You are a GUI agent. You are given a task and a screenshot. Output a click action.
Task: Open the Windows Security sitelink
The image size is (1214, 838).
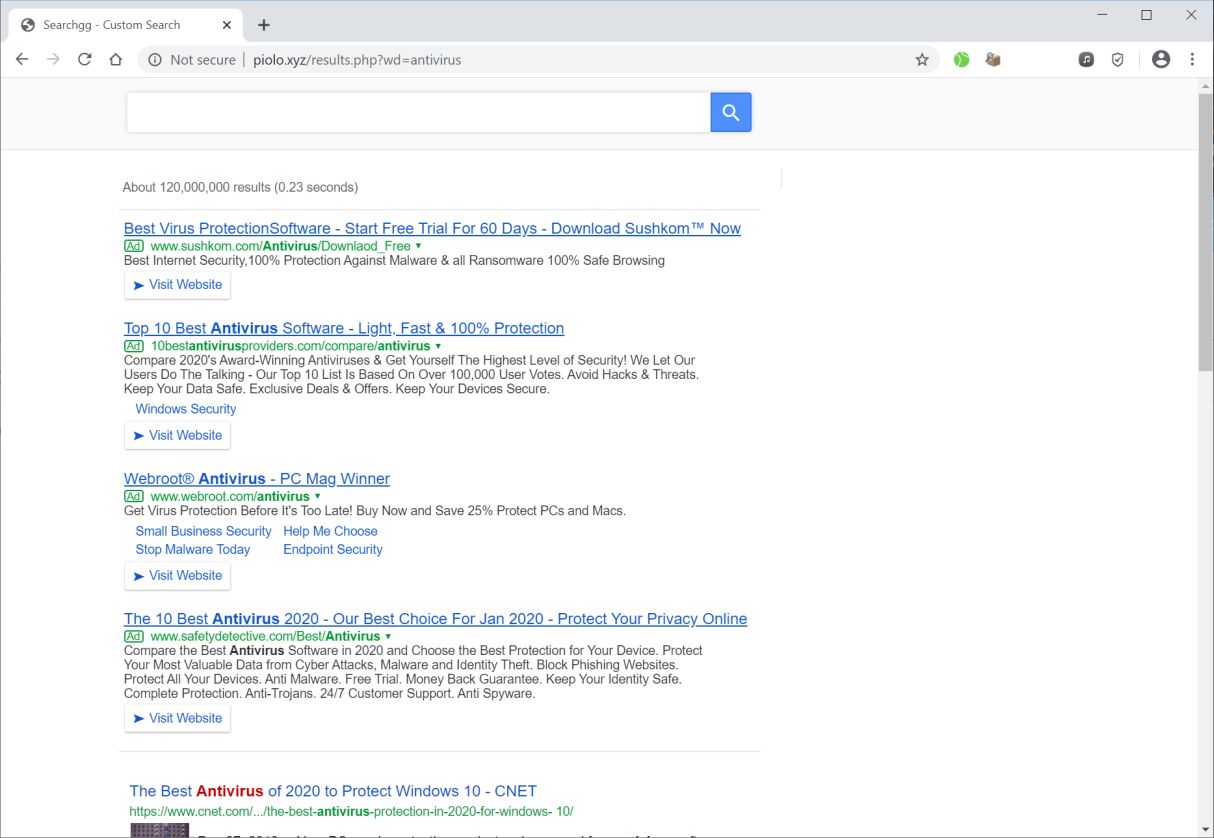click(x=186, y=409)
